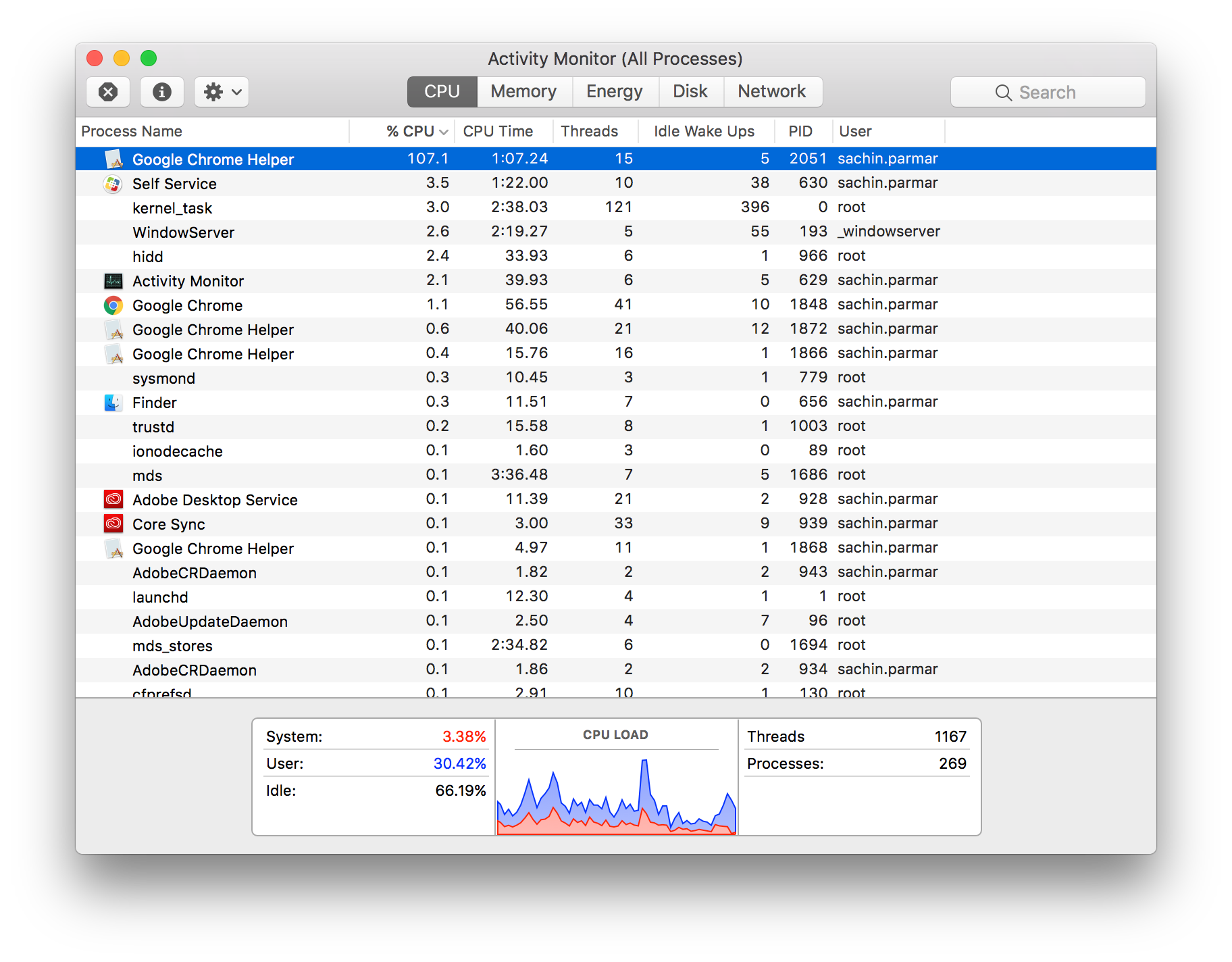The width and height of the screenshot is (1232, 962).
Task: Click the Chrome Helper icon for PID 1868
Action: (113, 549)
